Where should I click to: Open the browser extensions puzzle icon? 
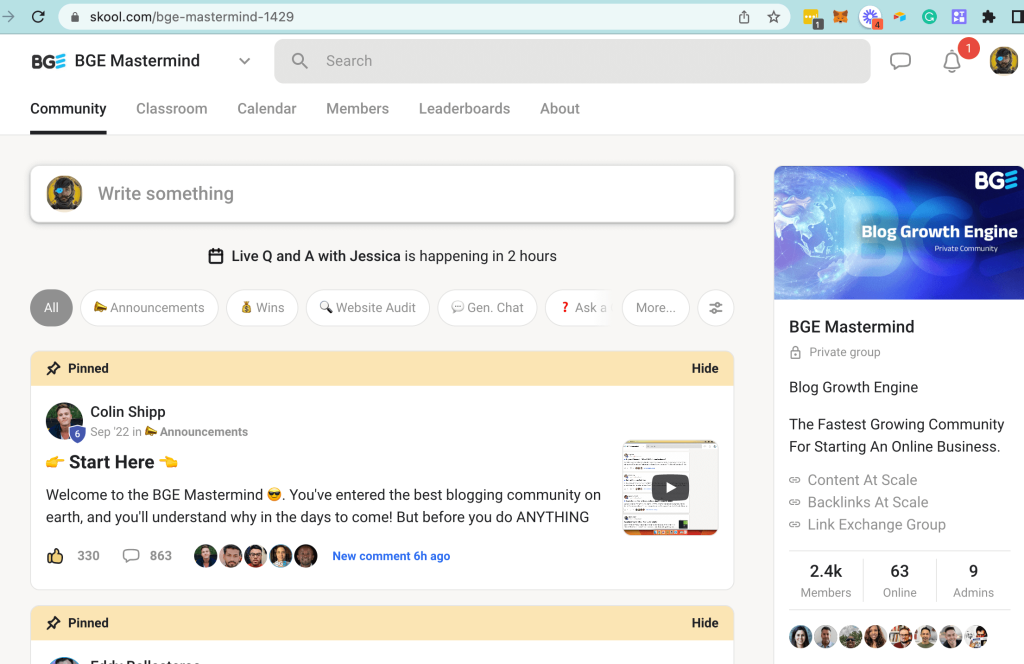click(x=989, y=17)
